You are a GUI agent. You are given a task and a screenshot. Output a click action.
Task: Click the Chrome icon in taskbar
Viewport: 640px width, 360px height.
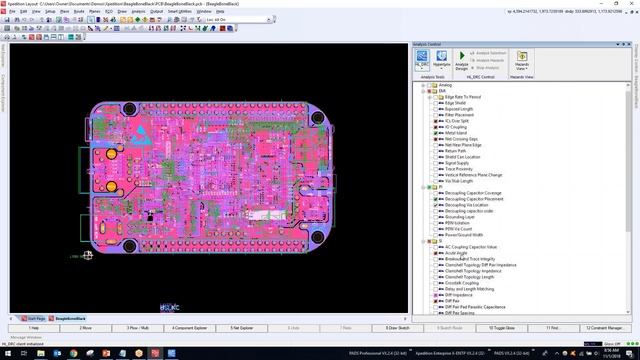click(73, 353)
